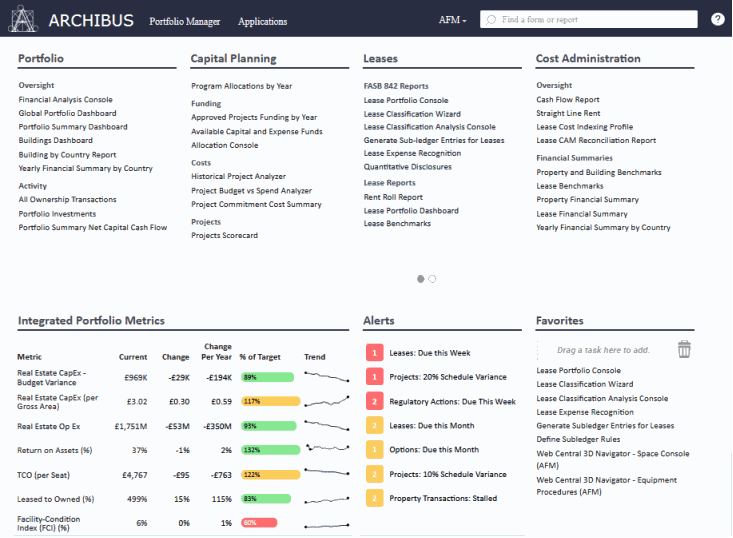Open the help question mark icon
This screenshot has width=733, height=538.
[717, 20]
